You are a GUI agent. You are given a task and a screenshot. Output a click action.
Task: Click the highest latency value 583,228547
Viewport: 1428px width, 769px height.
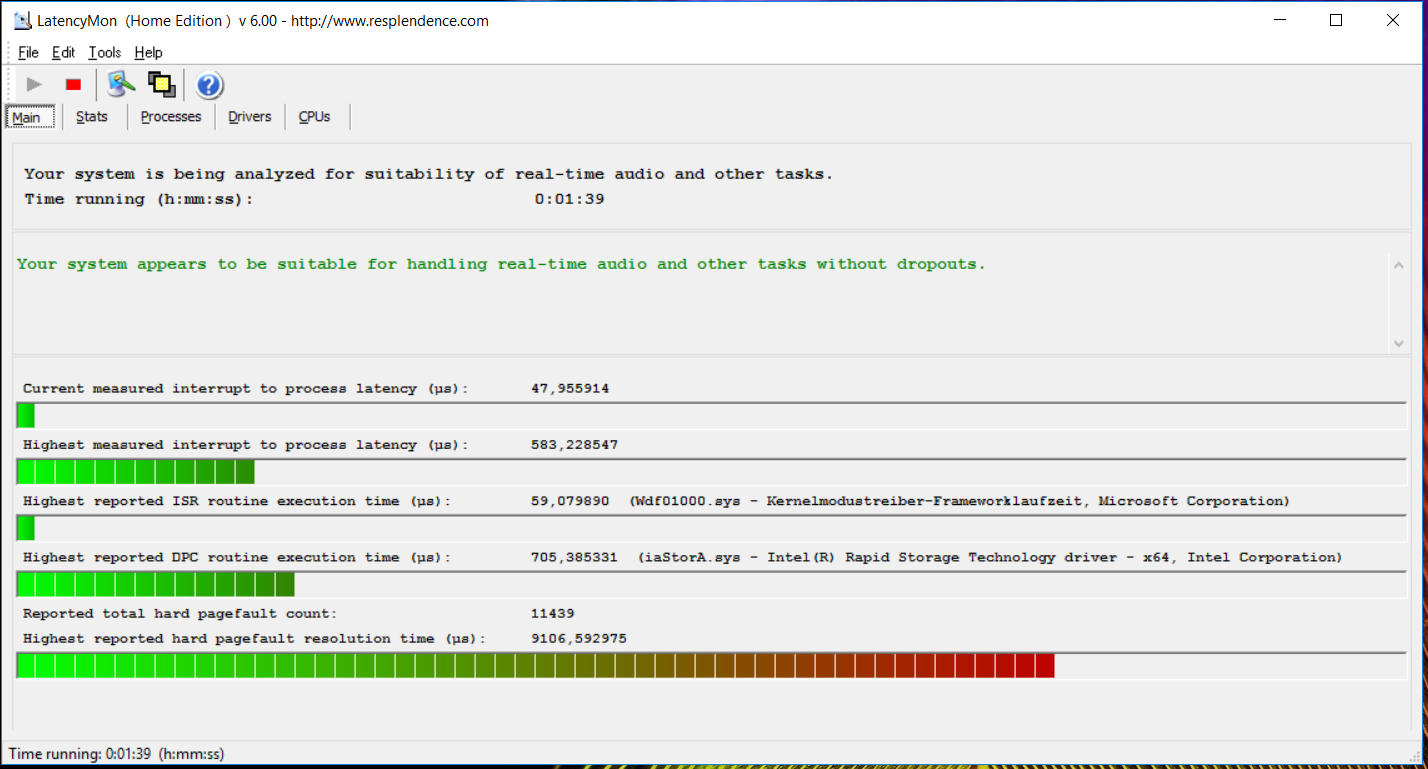(x=574, y=445)
